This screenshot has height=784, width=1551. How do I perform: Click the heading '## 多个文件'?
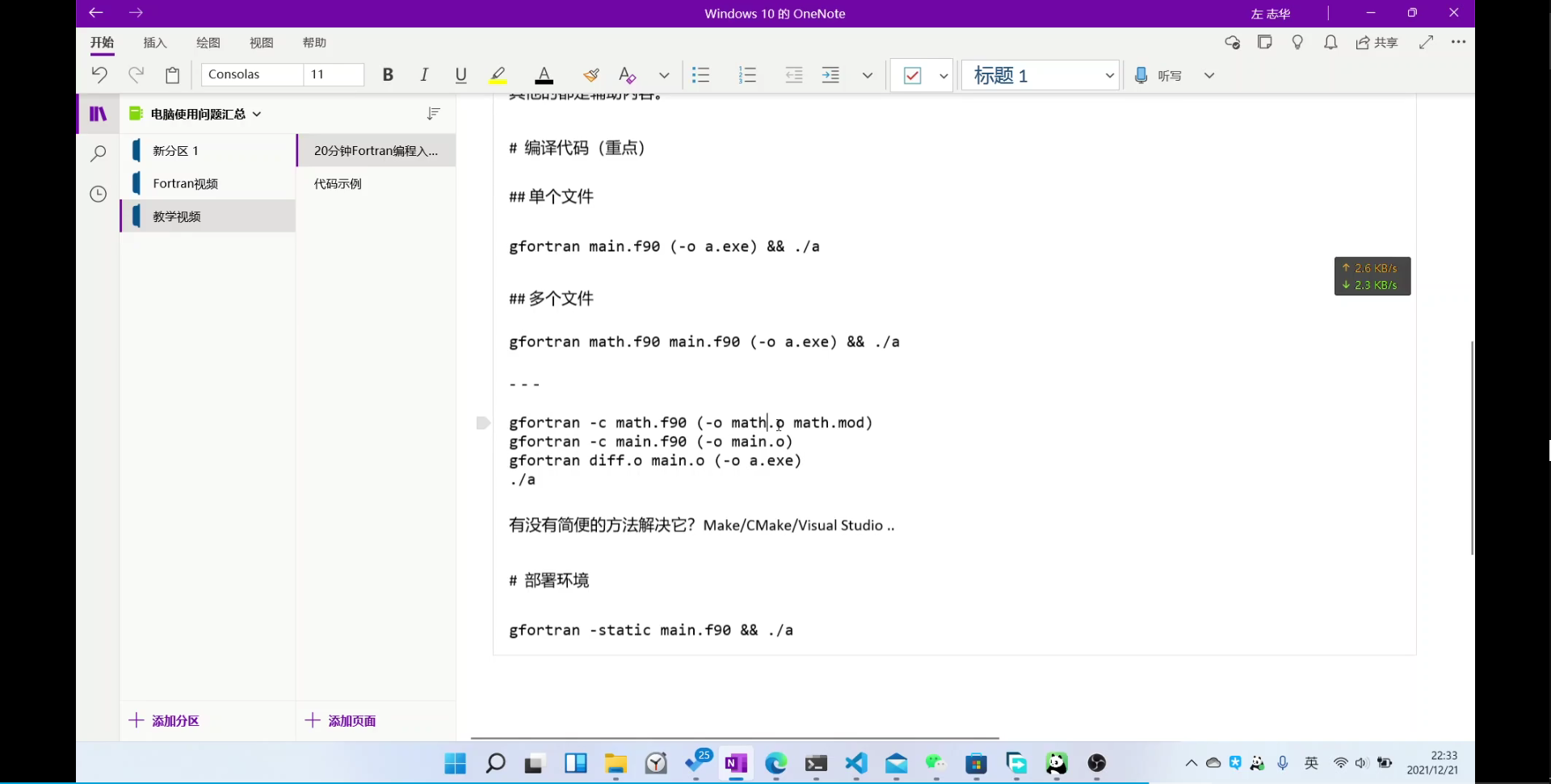551,299
